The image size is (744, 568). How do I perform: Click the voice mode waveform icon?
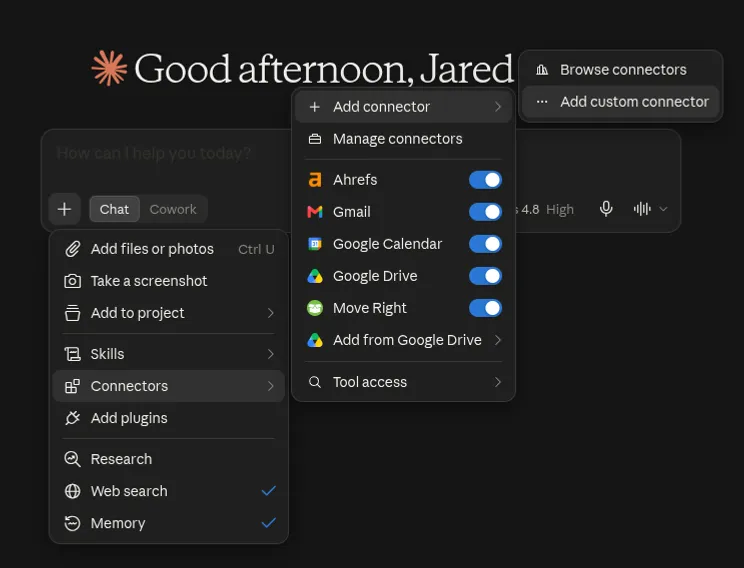(x=642, y=209)
